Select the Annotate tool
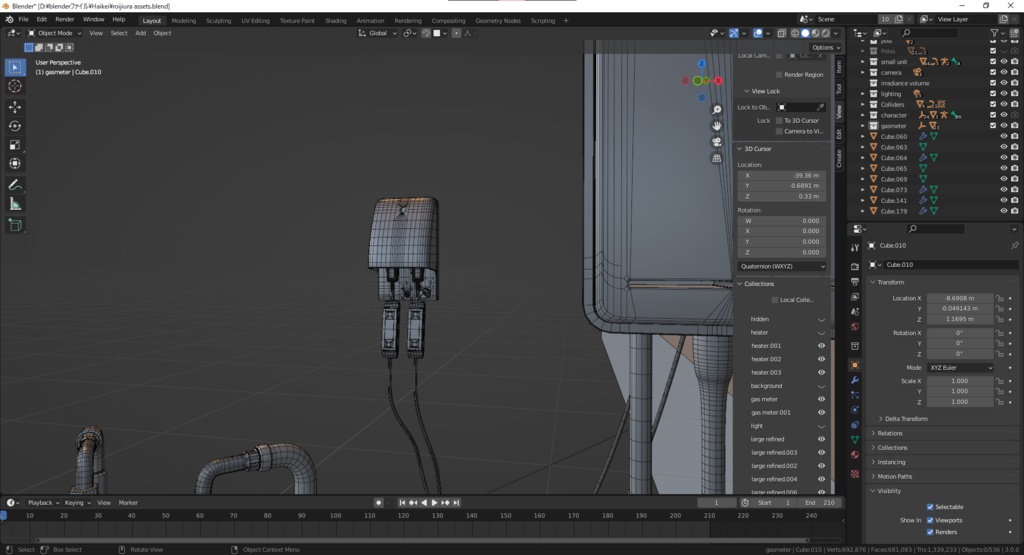This screenshot has width=1024, height=555. point(15,185)
